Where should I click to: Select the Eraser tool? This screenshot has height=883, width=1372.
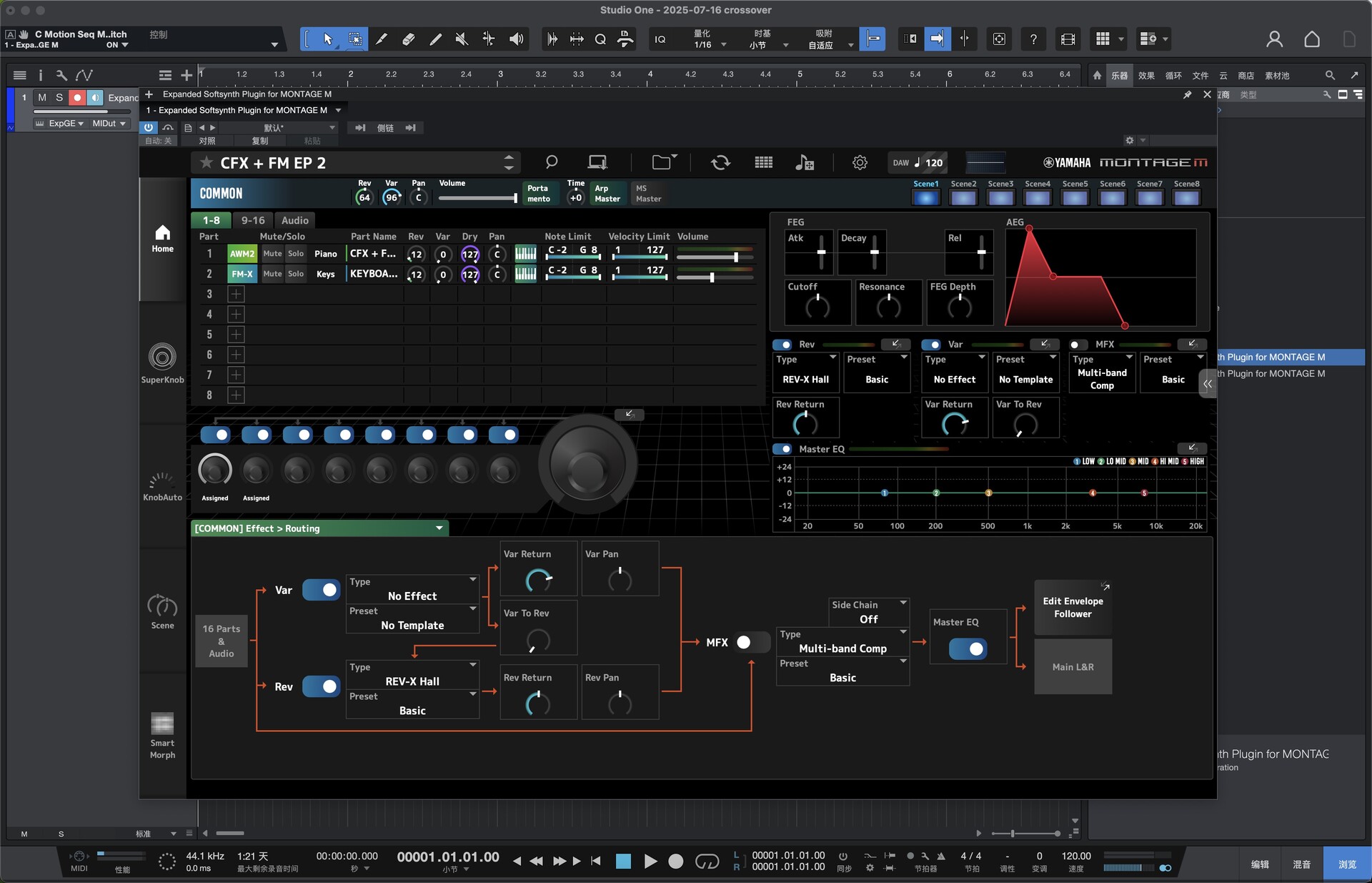409,39
